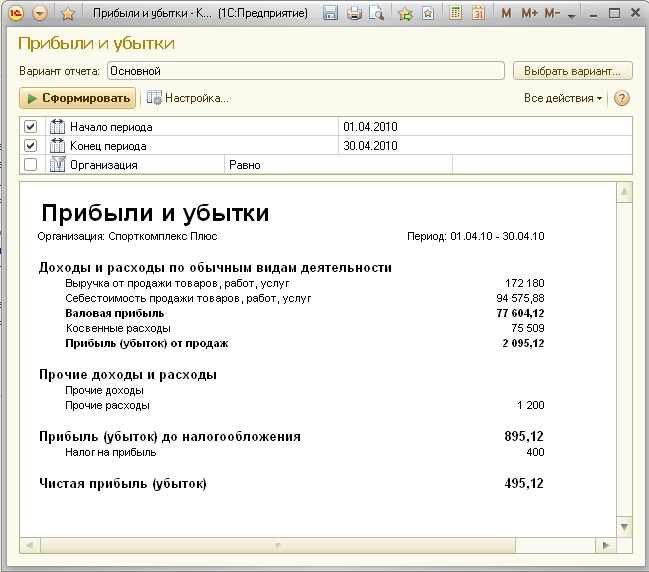Click the M memory button
Viewport: 649px width, 572px height.
[506, 14]
